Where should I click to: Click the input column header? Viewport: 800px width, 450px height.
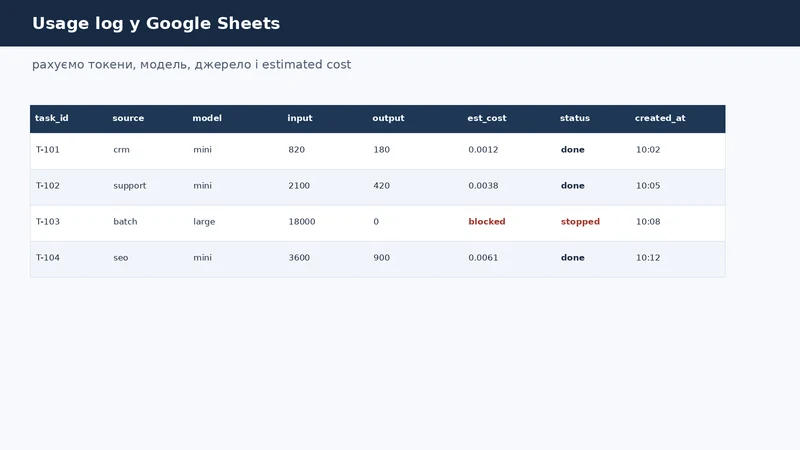tap(299, 118)
